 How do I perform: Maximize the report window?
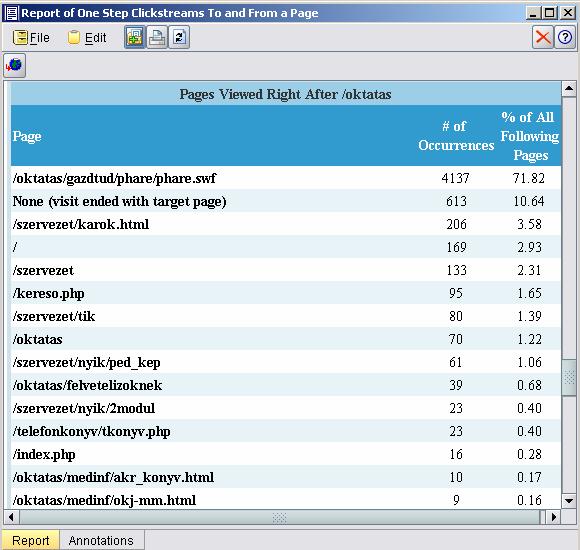coord(550,13)
